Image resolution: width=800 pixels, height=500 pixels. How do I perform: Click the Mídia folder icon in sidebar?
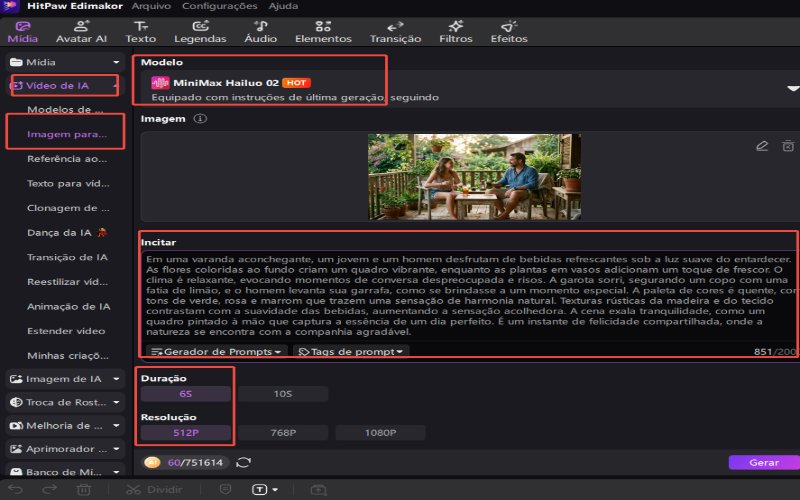coord(16,62)
